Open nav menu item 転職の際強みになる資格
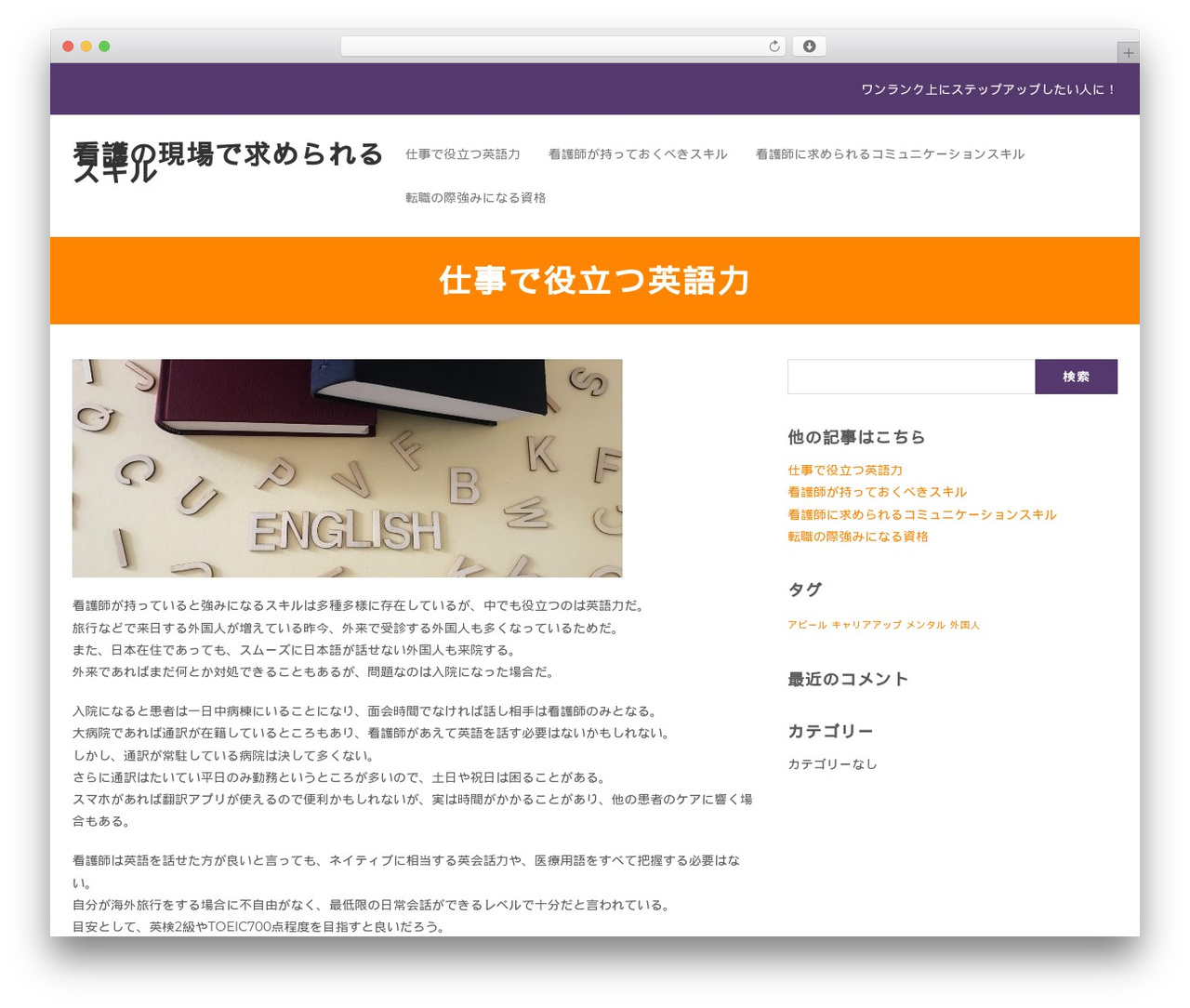 pyautogui.click(x=475, y=198)
